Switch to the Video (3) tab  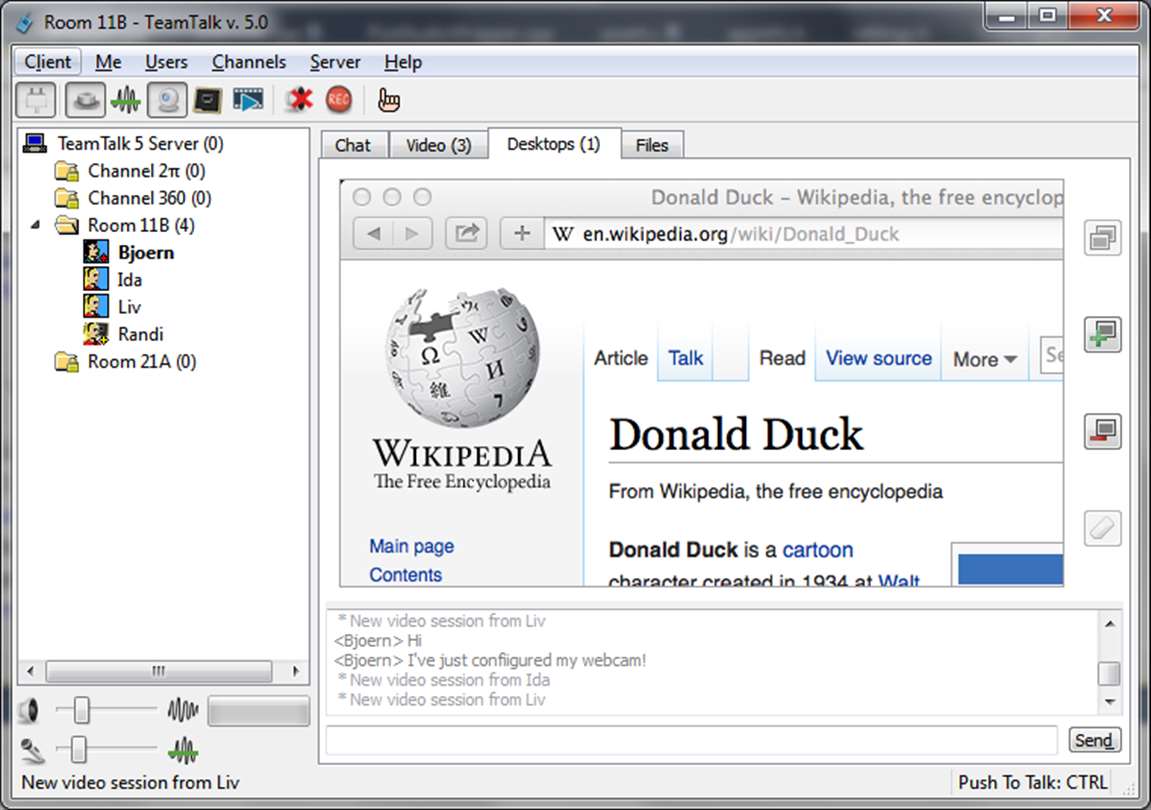(x=438, y=145)
